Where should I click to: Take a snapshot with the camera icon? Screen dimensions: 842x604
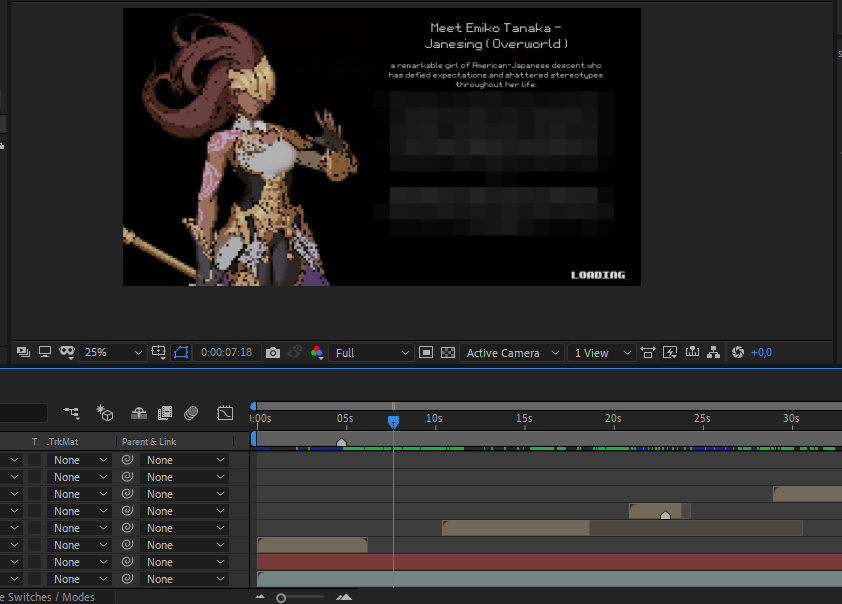tap(273, 353)
